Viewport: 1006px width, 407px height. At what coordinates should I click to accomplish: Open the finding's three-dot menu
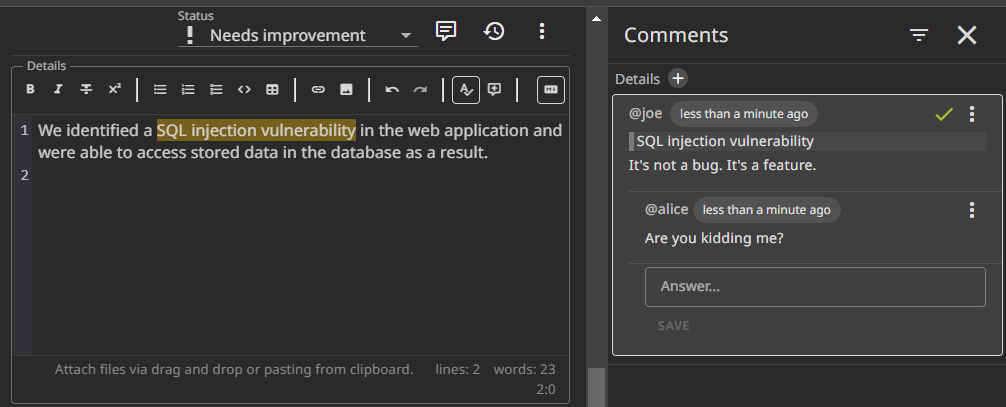click(x=542, y=31)
